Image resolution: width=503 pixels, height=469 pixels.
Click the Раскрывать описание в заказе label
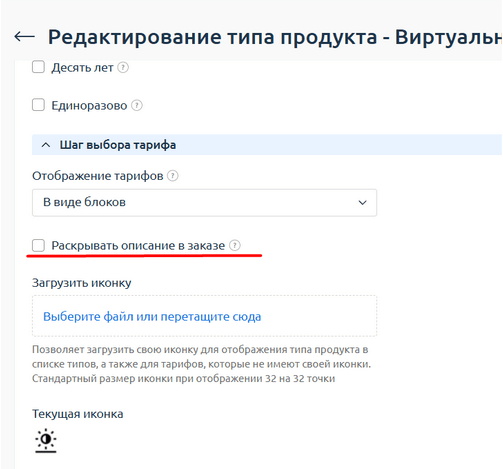(138, 246)
